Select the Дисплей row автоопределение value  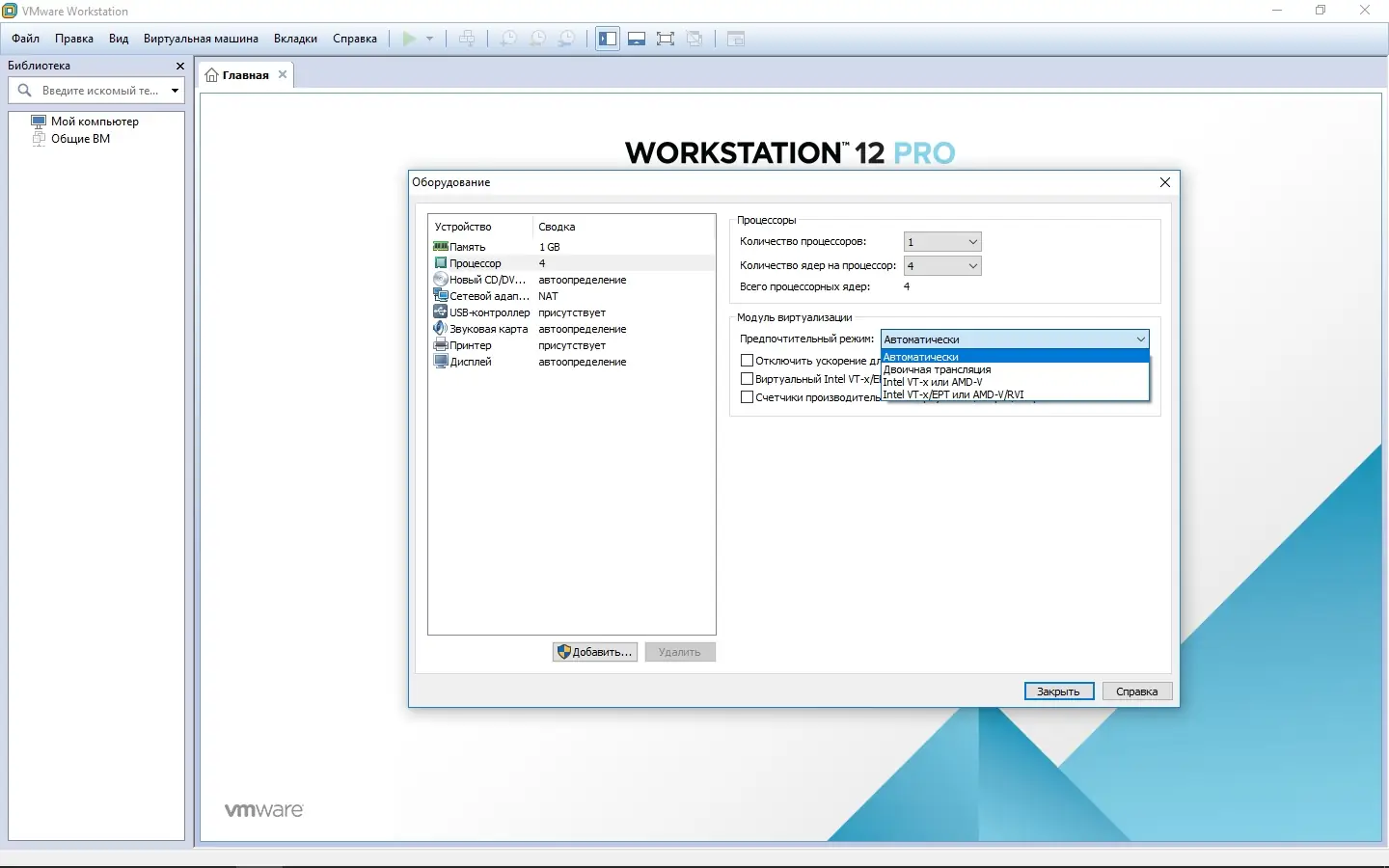583,362
